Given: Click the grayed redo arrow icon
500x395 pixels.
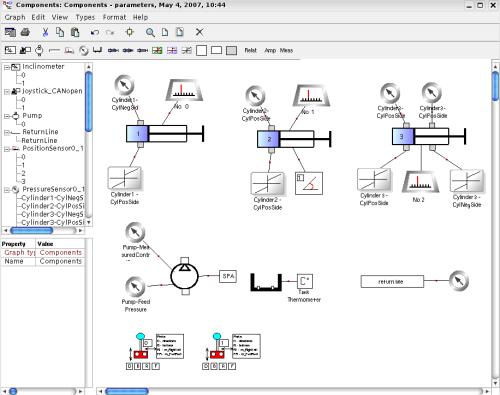Looking at the screenshot, I should pyautogui.click(x=110, y=32).
